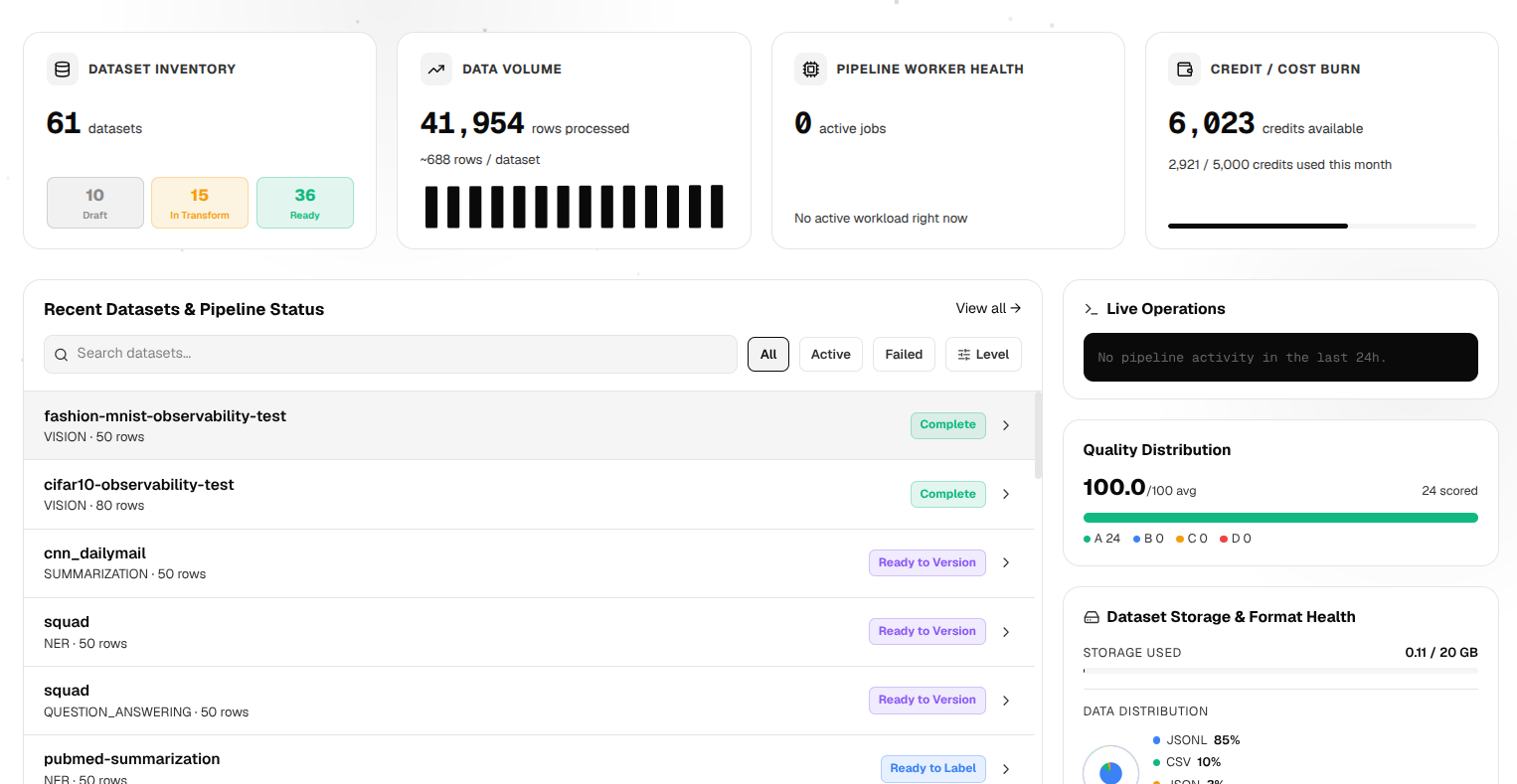This screenshot has height=784, width=1517.
Task: Click the Credit / Cost Burn wallet icon
Action: tap(1185, 70)
